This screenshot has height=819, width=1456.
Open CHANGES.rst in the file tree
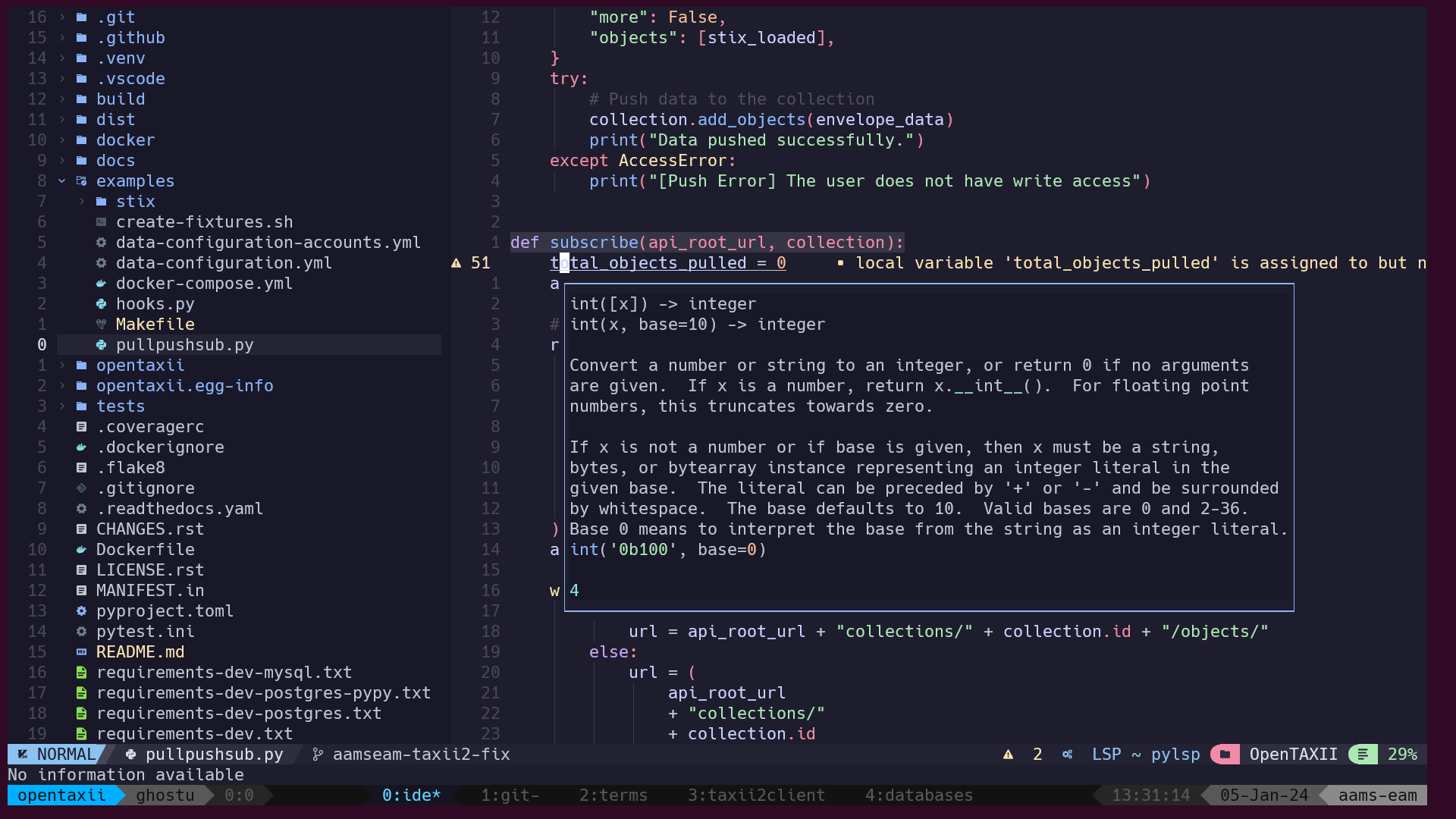[150, 529]
